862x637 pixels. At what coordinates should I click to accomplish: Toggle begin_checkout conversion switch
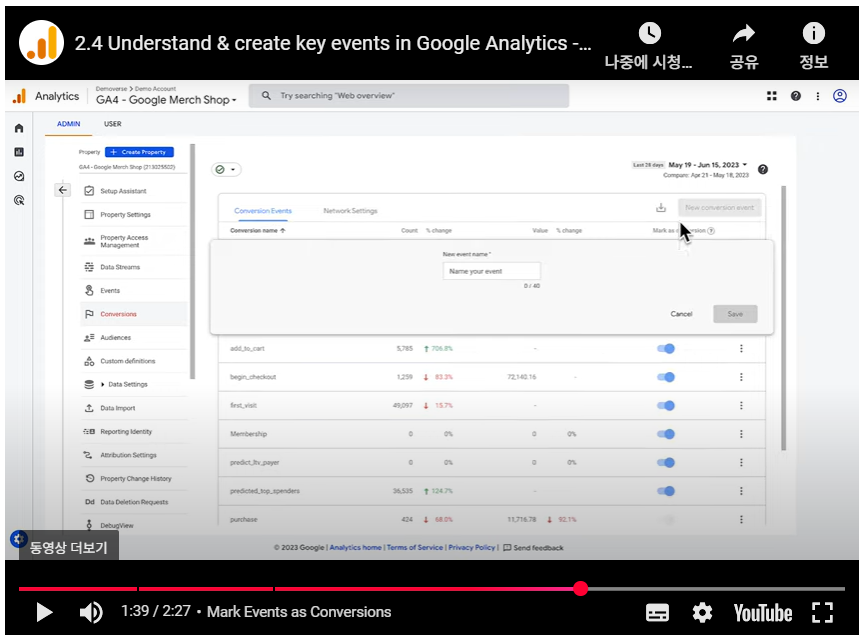pos(666,377)
